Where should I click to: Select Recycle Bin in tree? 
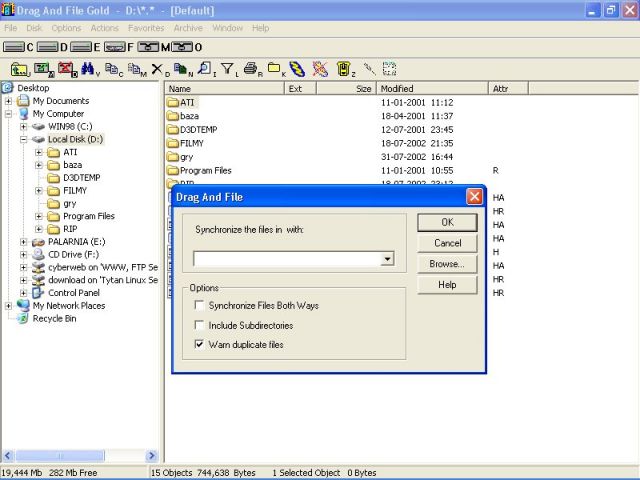point(54,318)
